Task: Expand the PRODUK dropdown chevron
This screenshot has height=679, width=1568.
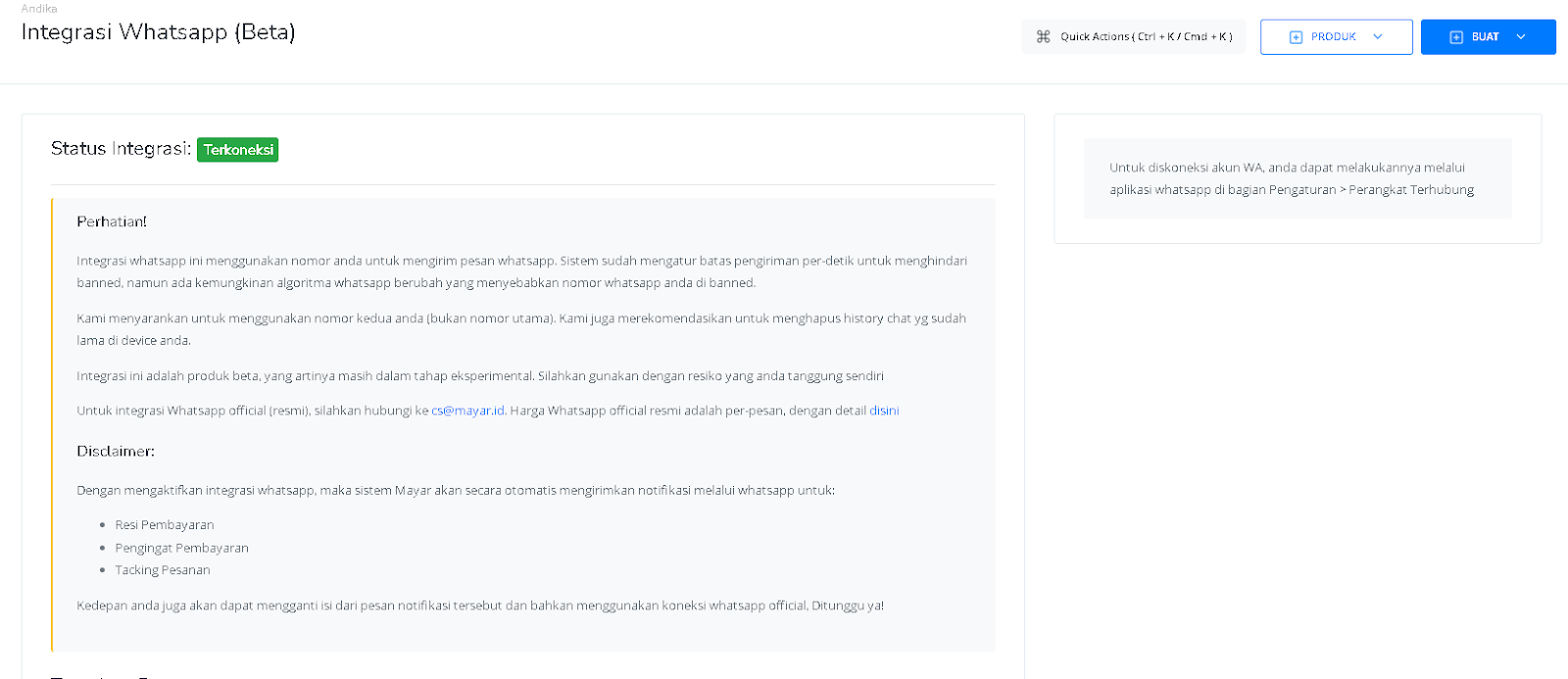Action: tap(1378, 36)
